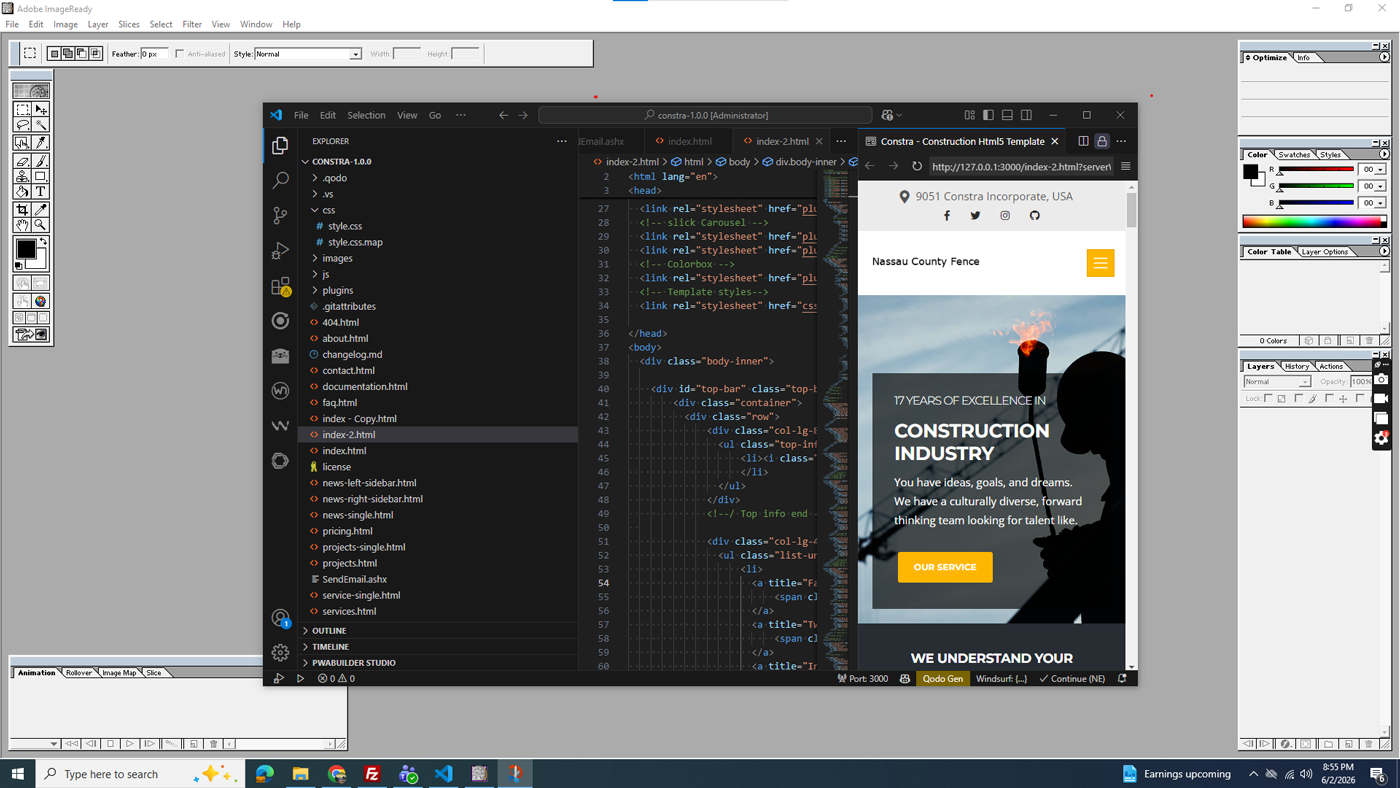The height and width of the screenshot is (788, 1400).
Task: Select the Lasso tool in ImageReady toolbox
Action: click(22, 125)
